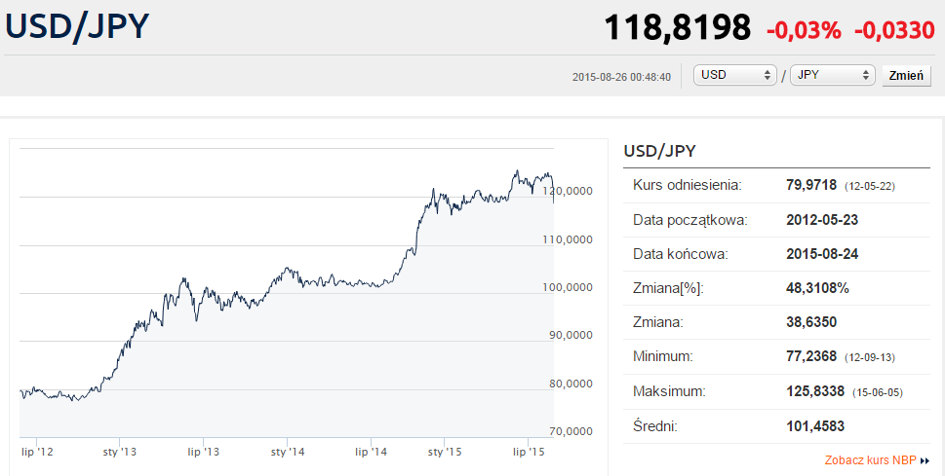Click the 120,0000 label on chart's price axis
This screenshot has height=476, width=945.
point(577,191)
